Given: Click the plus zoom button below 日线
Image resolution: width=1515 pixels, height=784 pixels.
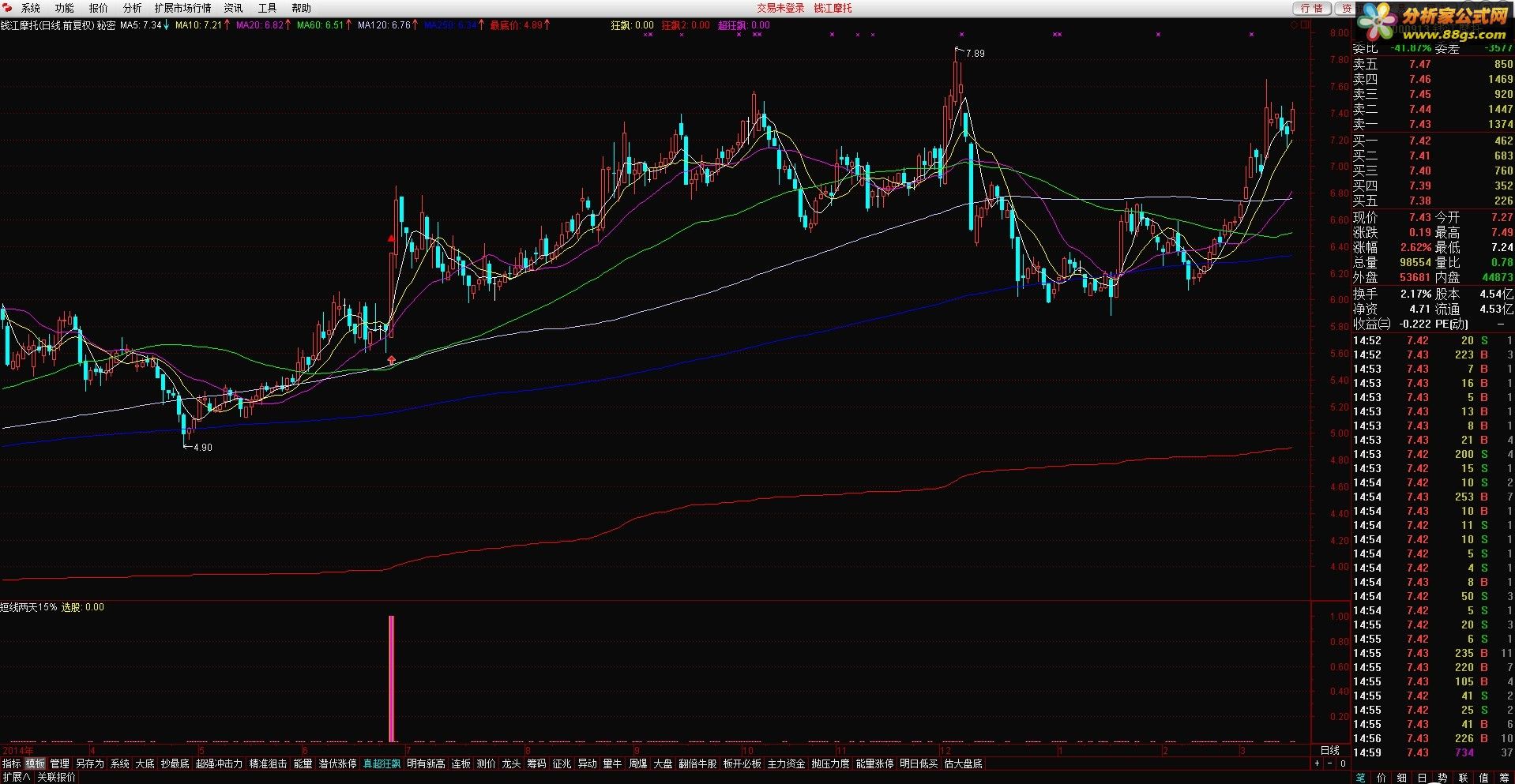Looking at the screenshot, I should tap(1317, 763).
